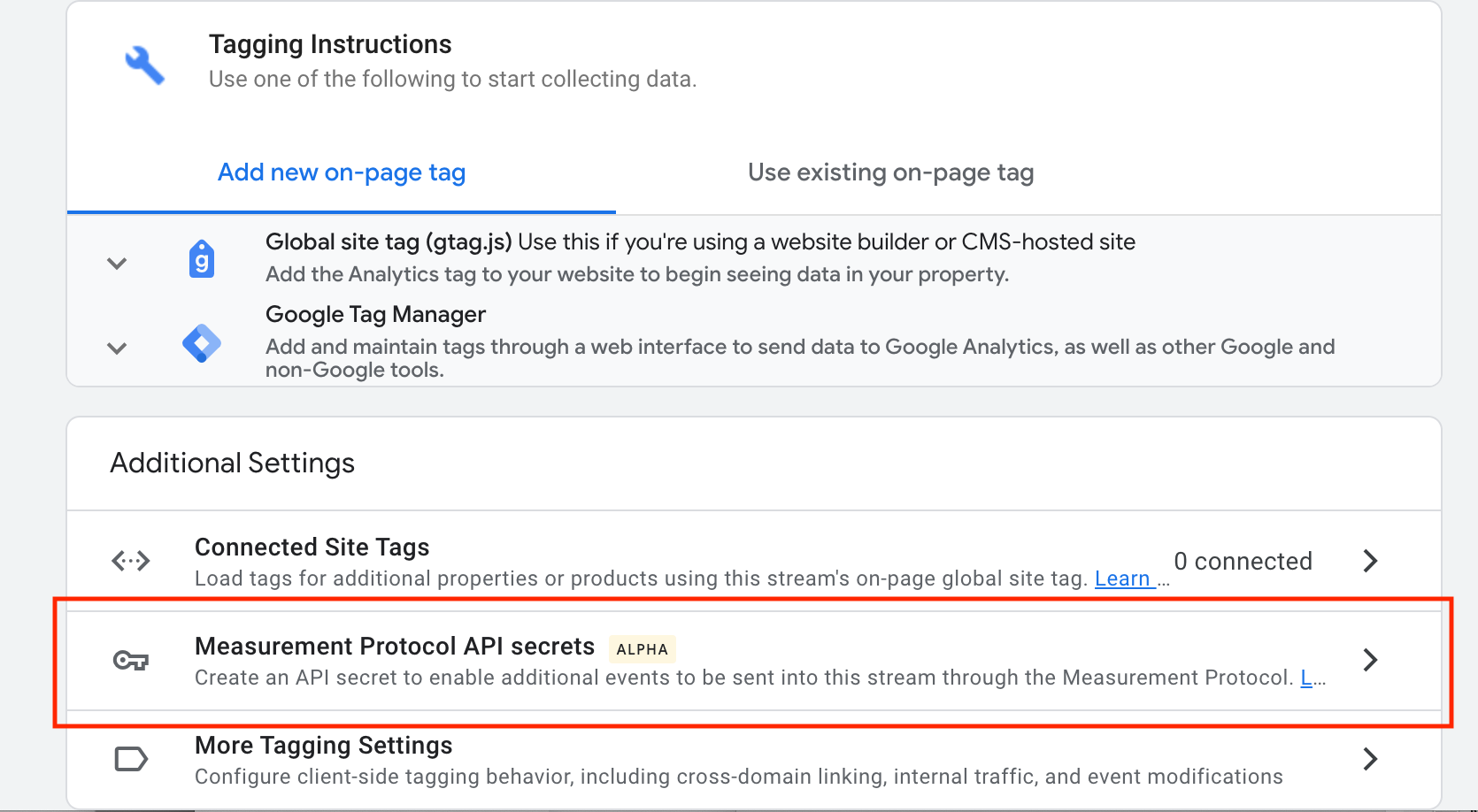Expand the Global site tag section chevron
The image size is (1478, 812).
(x=117, y=263)
